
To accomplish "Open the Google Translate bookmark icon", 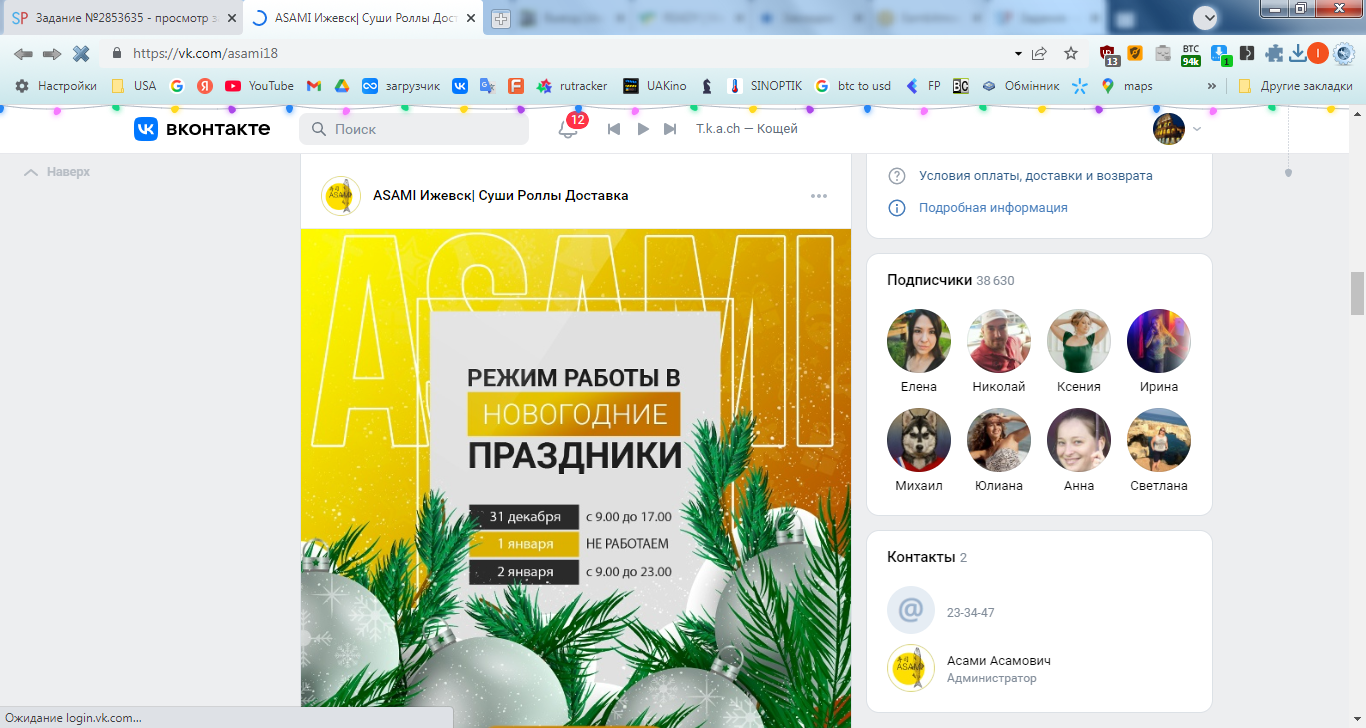I will (488, 86).
